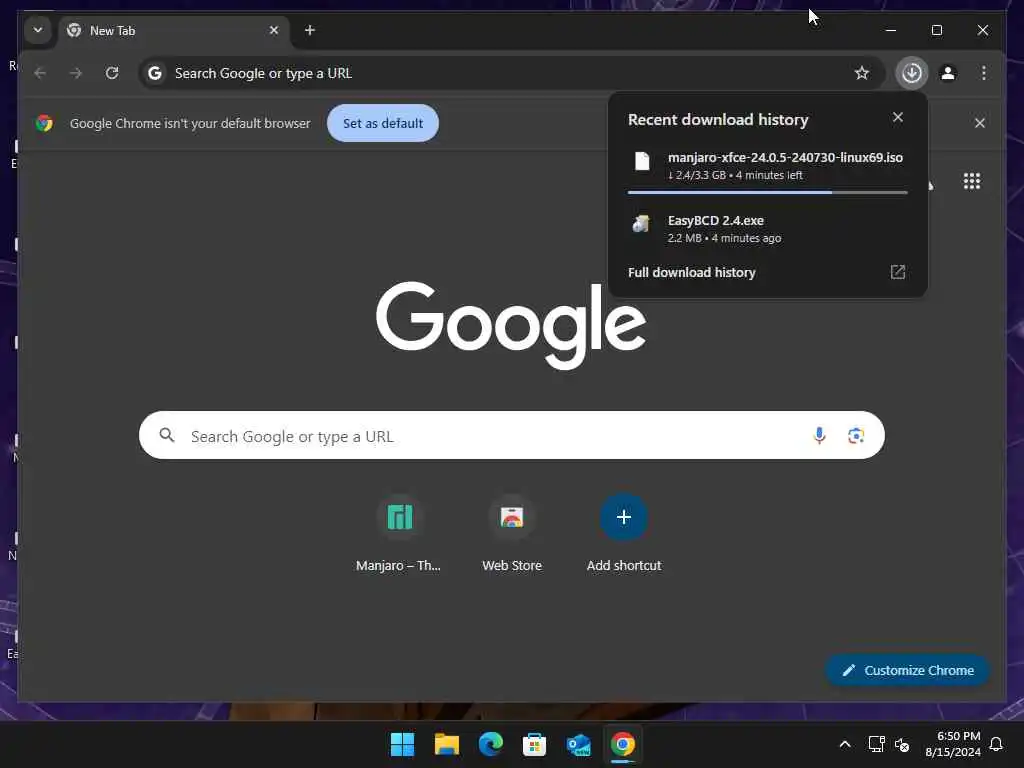Screen dimensions: 1024x768
Task: Open File Explorer from taskbar
Action: pos(447,744)
